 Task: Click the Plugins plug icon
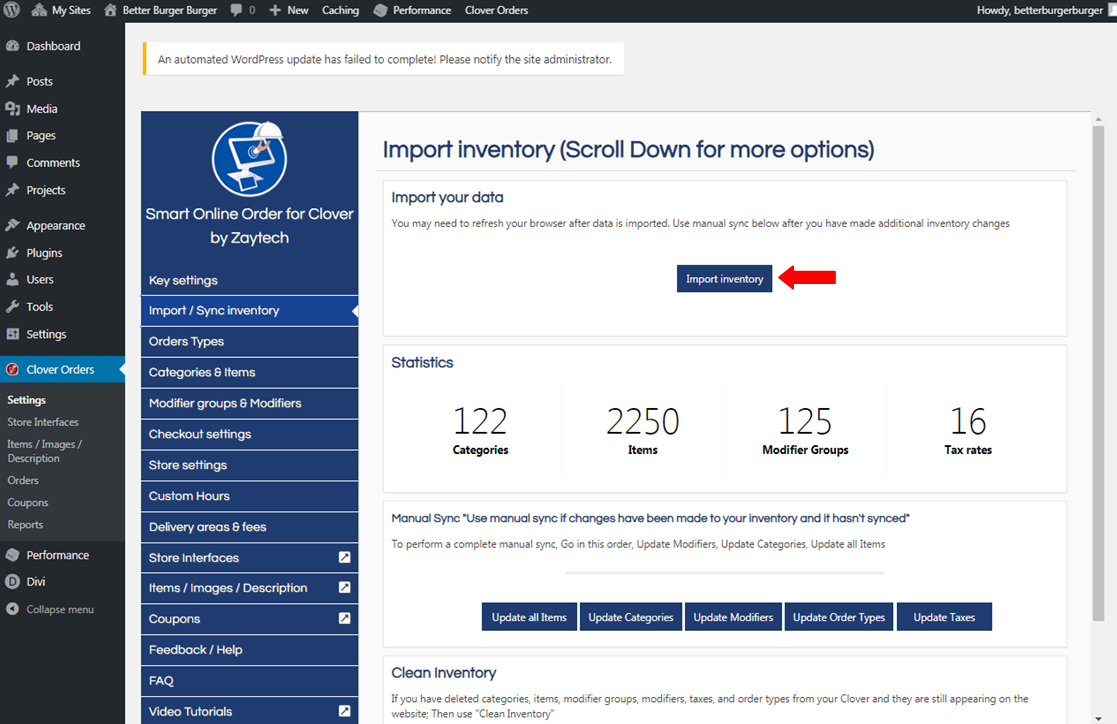pyautogui.click(x=12, y=252)
